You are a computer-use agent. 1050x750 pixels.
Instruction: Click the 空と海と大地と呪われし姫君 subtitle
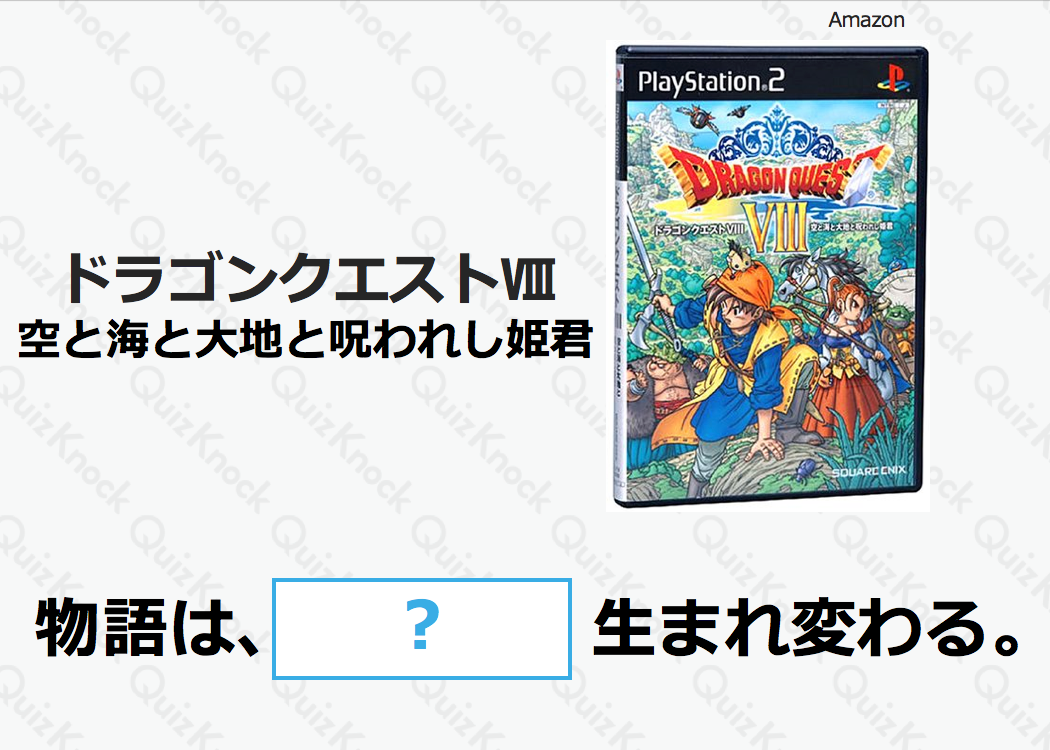click(305, 340)
